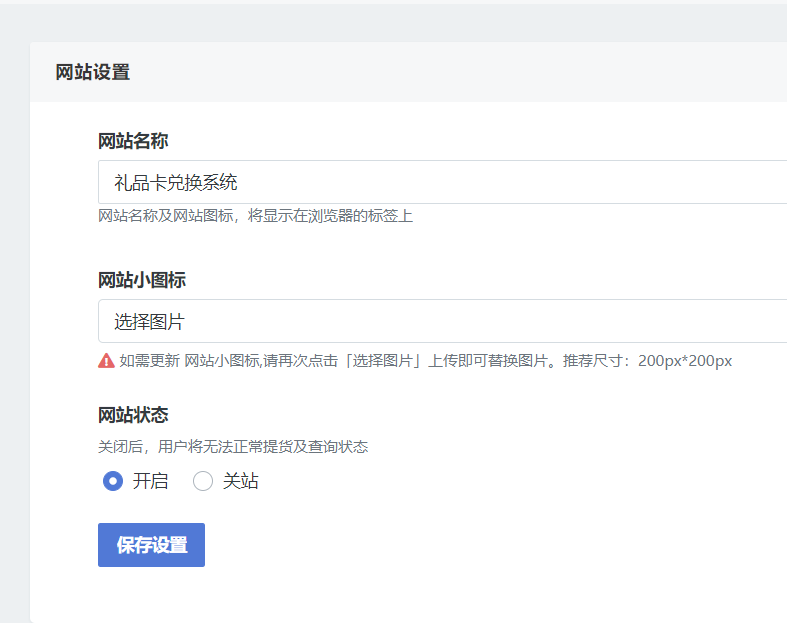Select the 关站 radio button

click(x=203, y=481)
